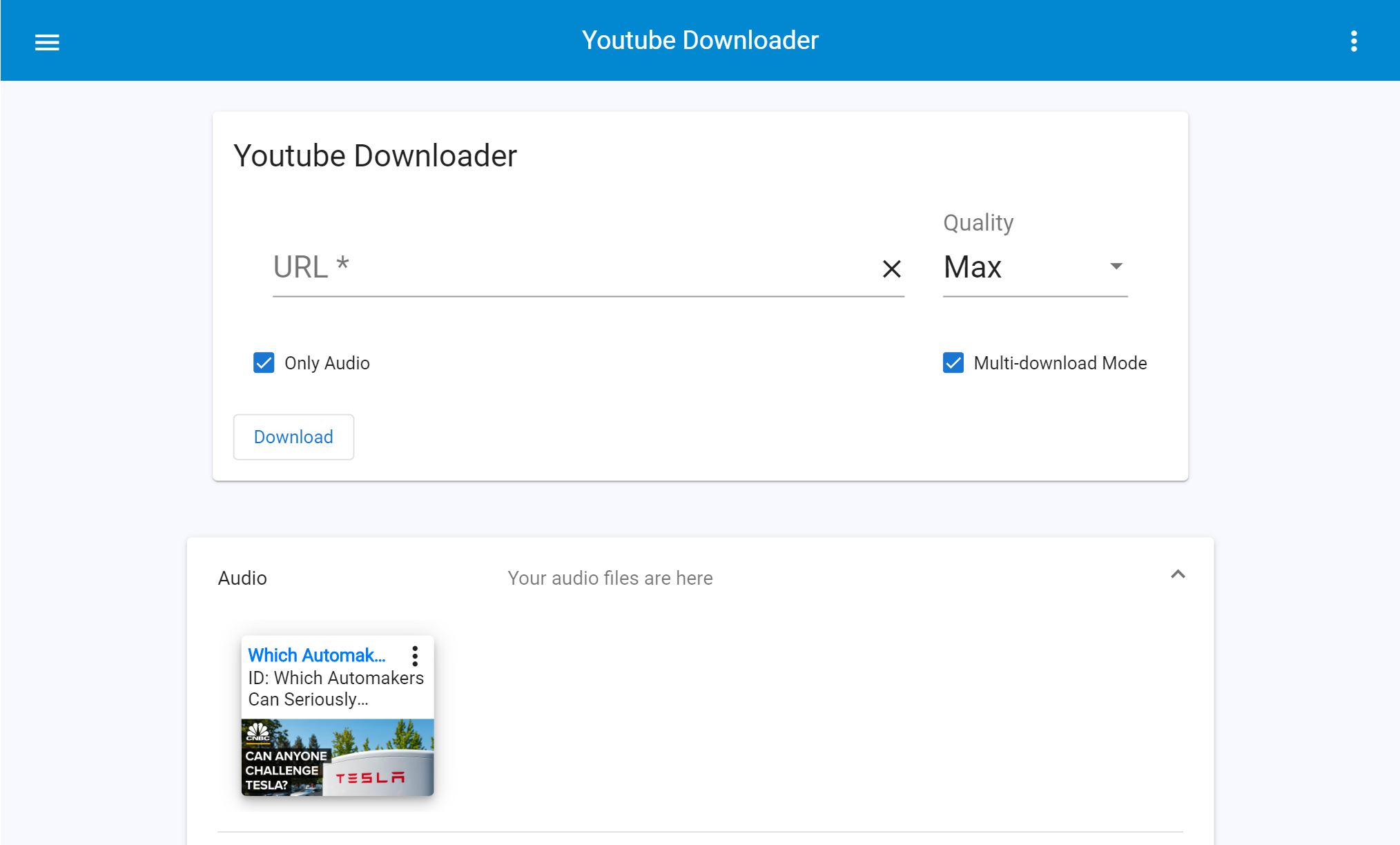Clear the URL field with X icon

(891, 269)
